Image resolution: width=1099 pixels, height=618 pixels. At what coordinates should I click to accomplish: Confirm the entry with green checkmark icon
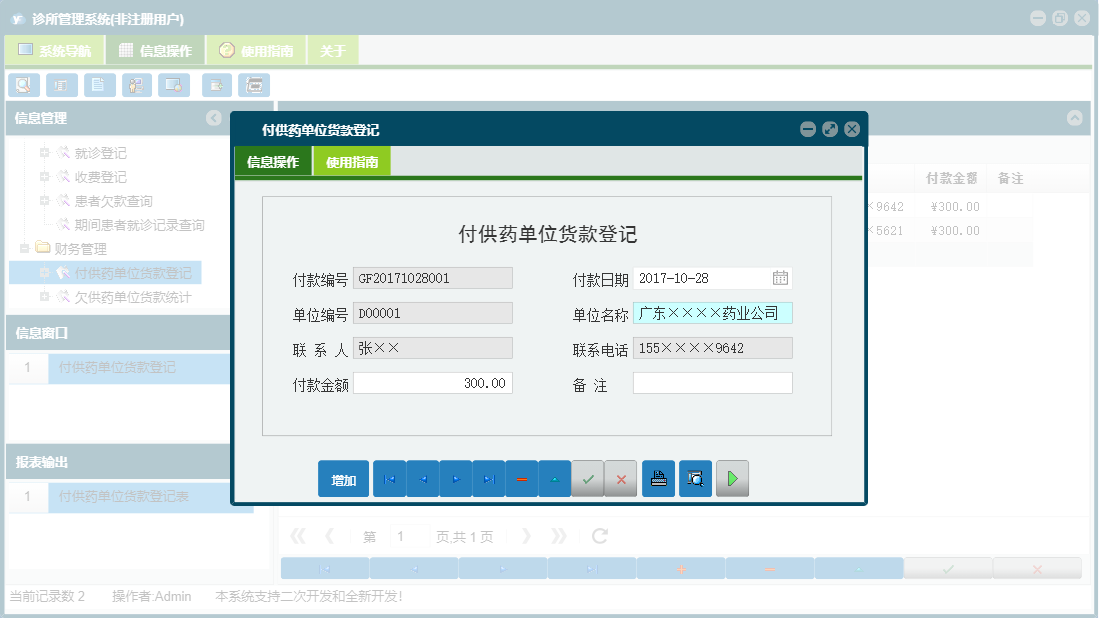coord(587,478)
